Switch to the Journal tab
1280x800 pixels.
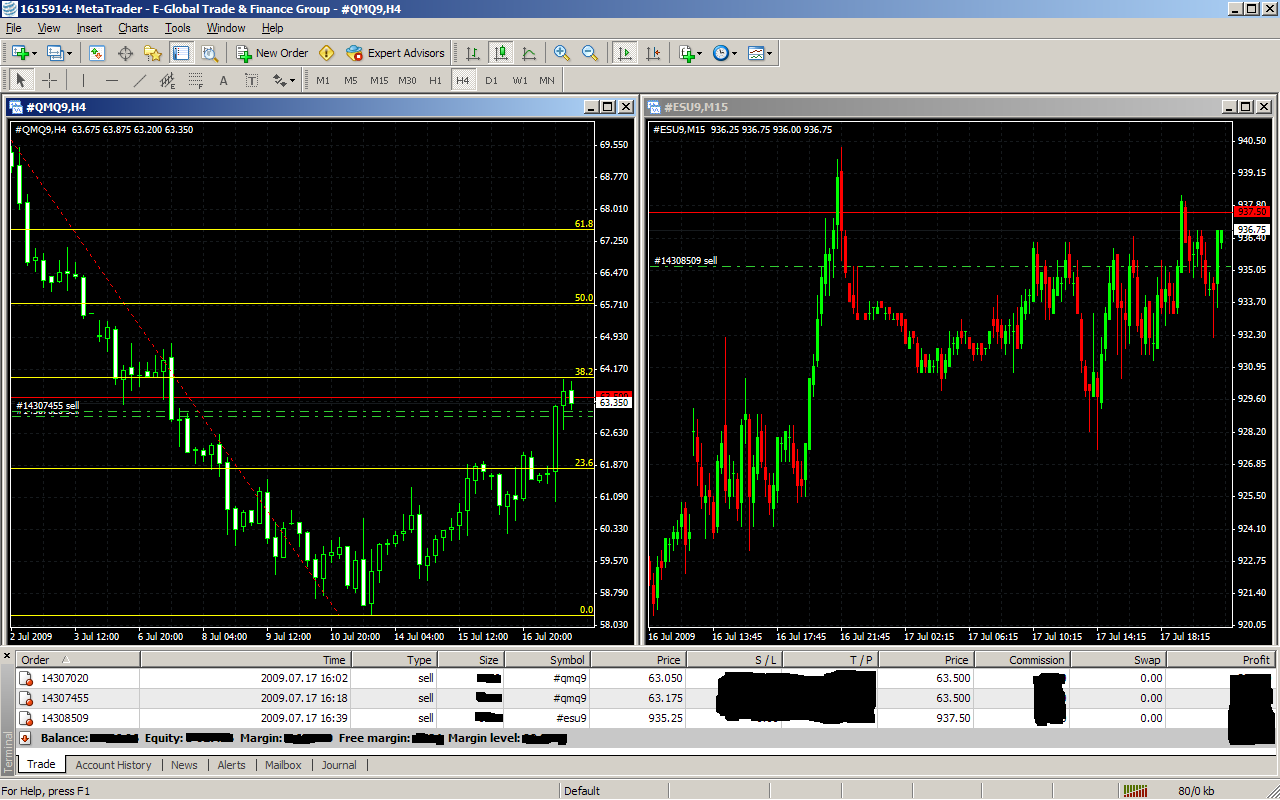[x=339, y=765]
